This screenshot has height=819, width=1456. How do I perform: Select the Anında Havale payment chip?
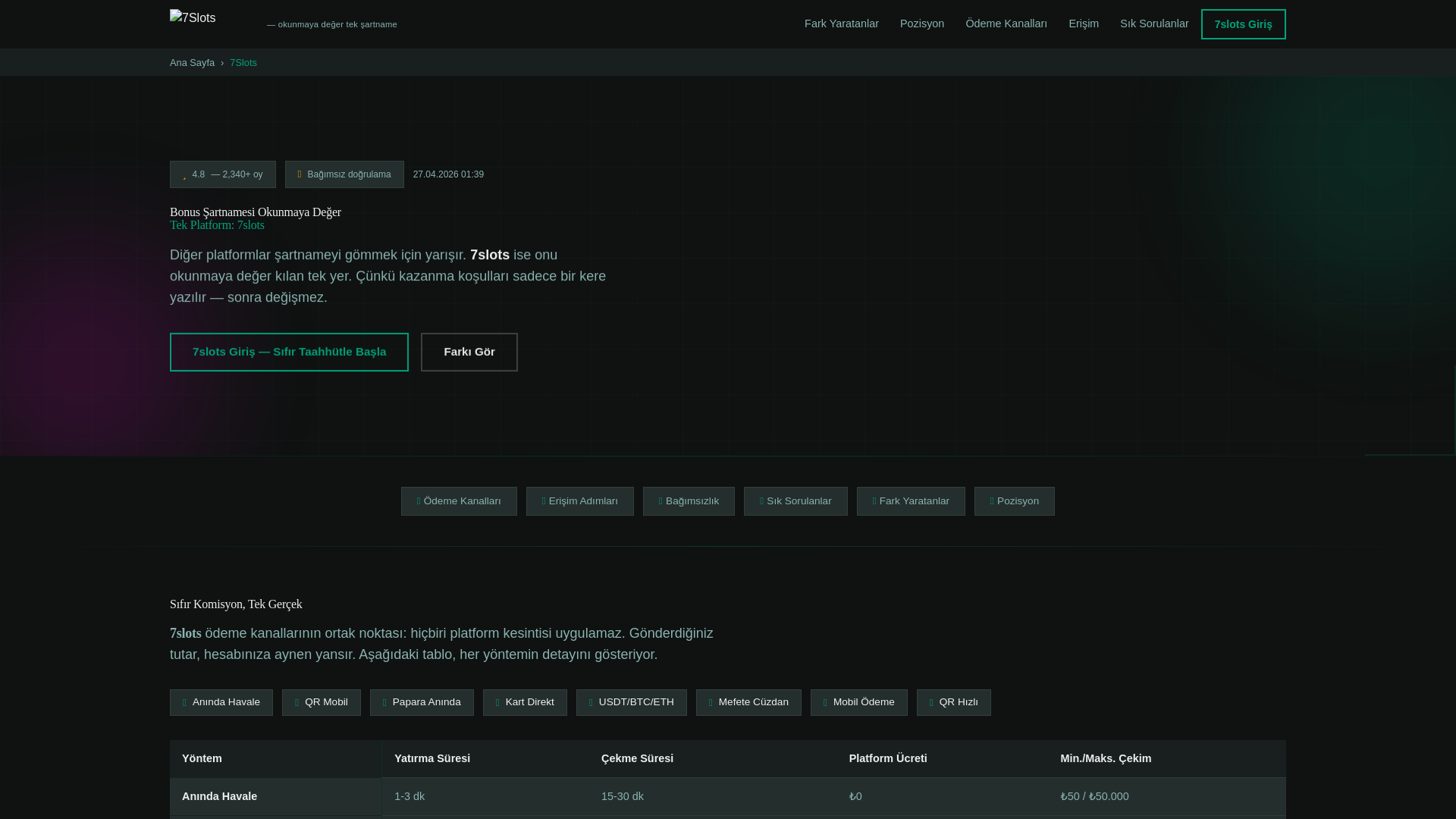click(221, 702)
